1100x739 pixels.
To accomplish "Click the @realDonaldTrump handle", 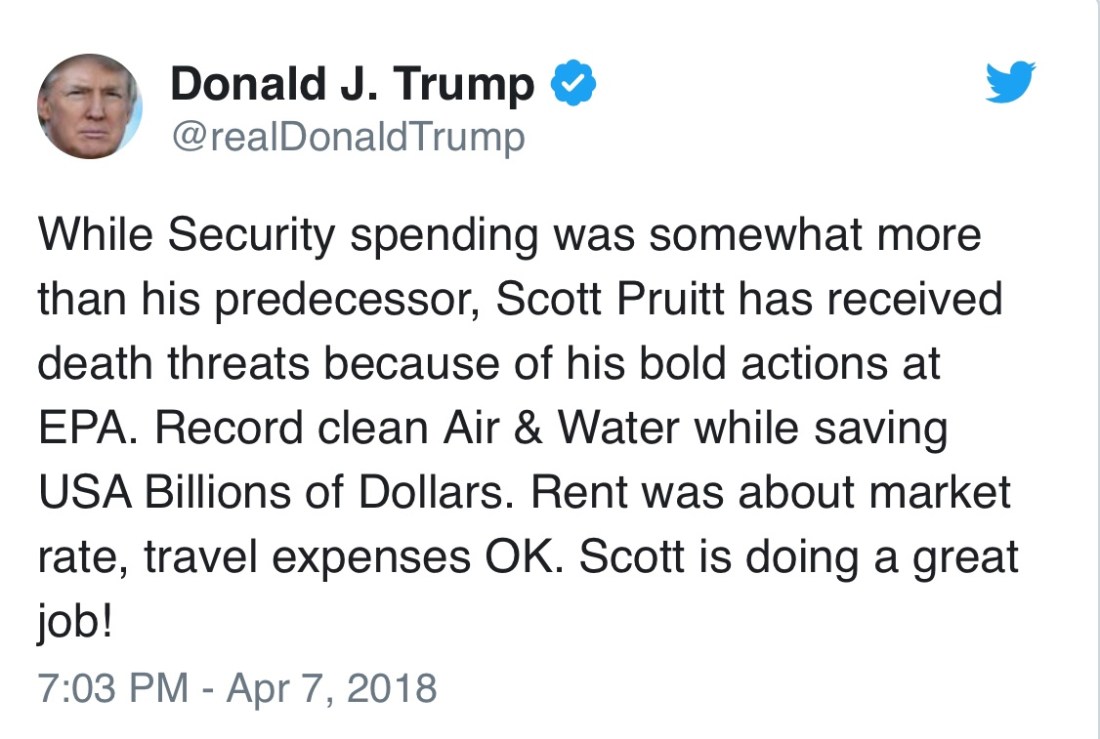I will [x=347, y=137].
